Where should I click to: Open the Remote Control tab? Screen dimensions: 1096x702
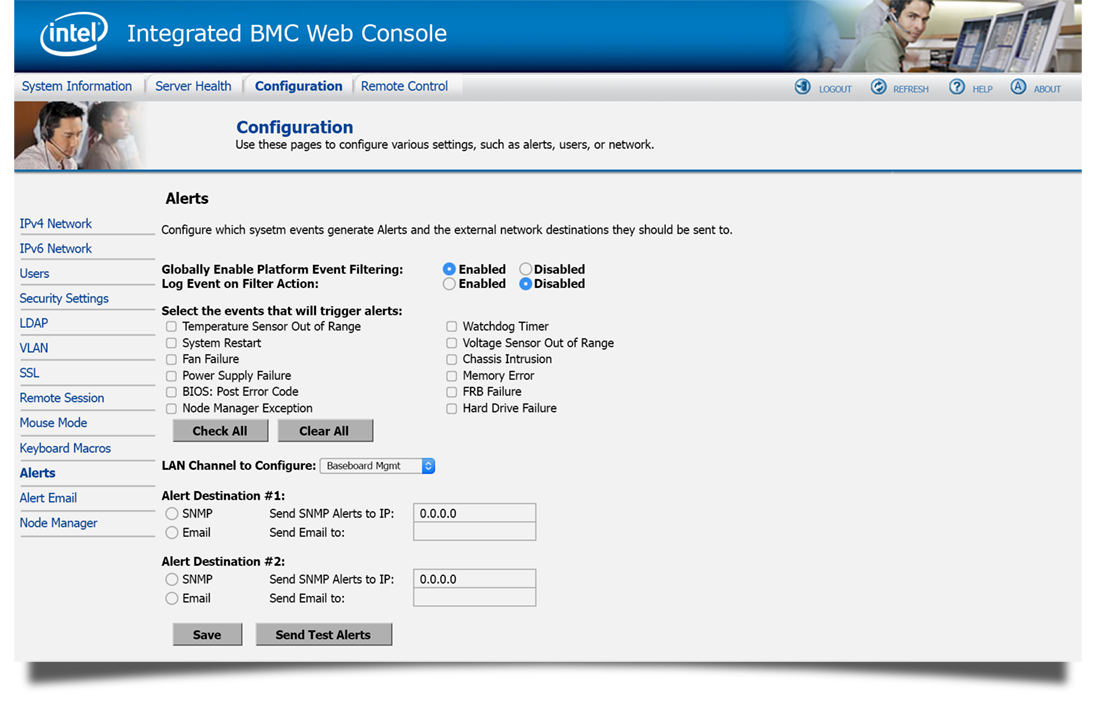pos(404,86)
